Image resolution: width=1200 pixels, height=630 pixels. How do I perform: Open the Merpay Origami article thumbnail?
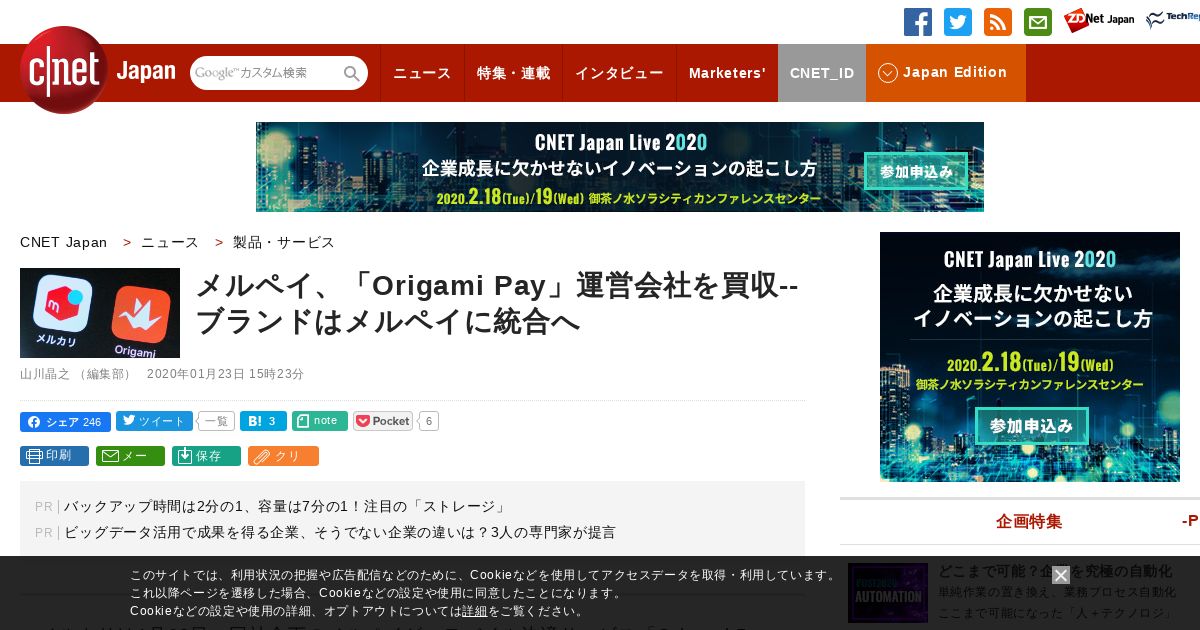point(100,313)
